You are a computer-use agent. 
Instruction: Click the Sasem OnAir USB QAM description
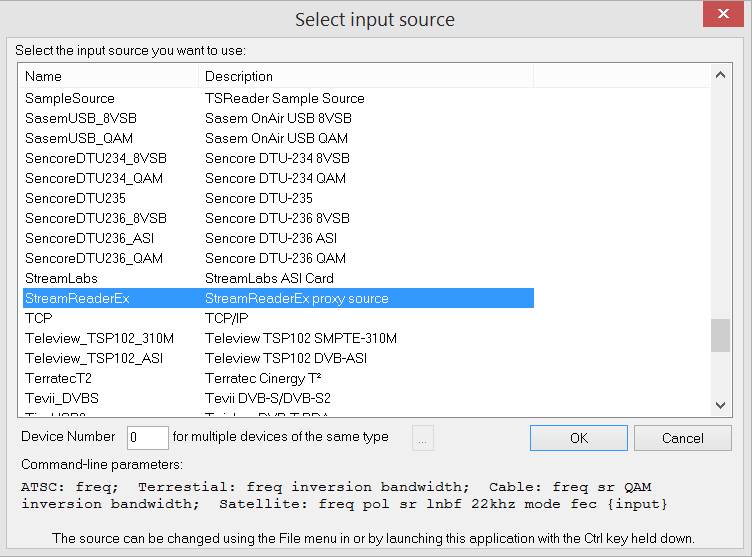tap(276, 139)
